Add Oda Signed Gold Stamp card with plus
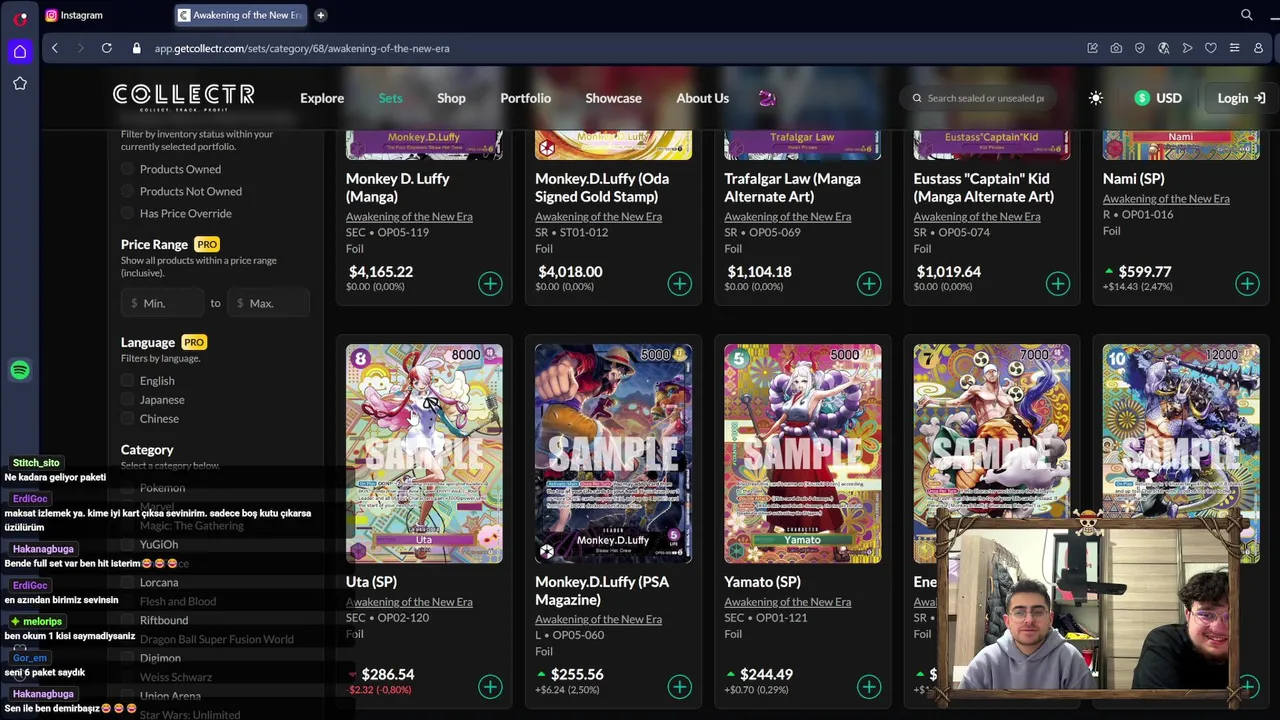The height and width of the screenshot is (720, 1280). (679, 284)
